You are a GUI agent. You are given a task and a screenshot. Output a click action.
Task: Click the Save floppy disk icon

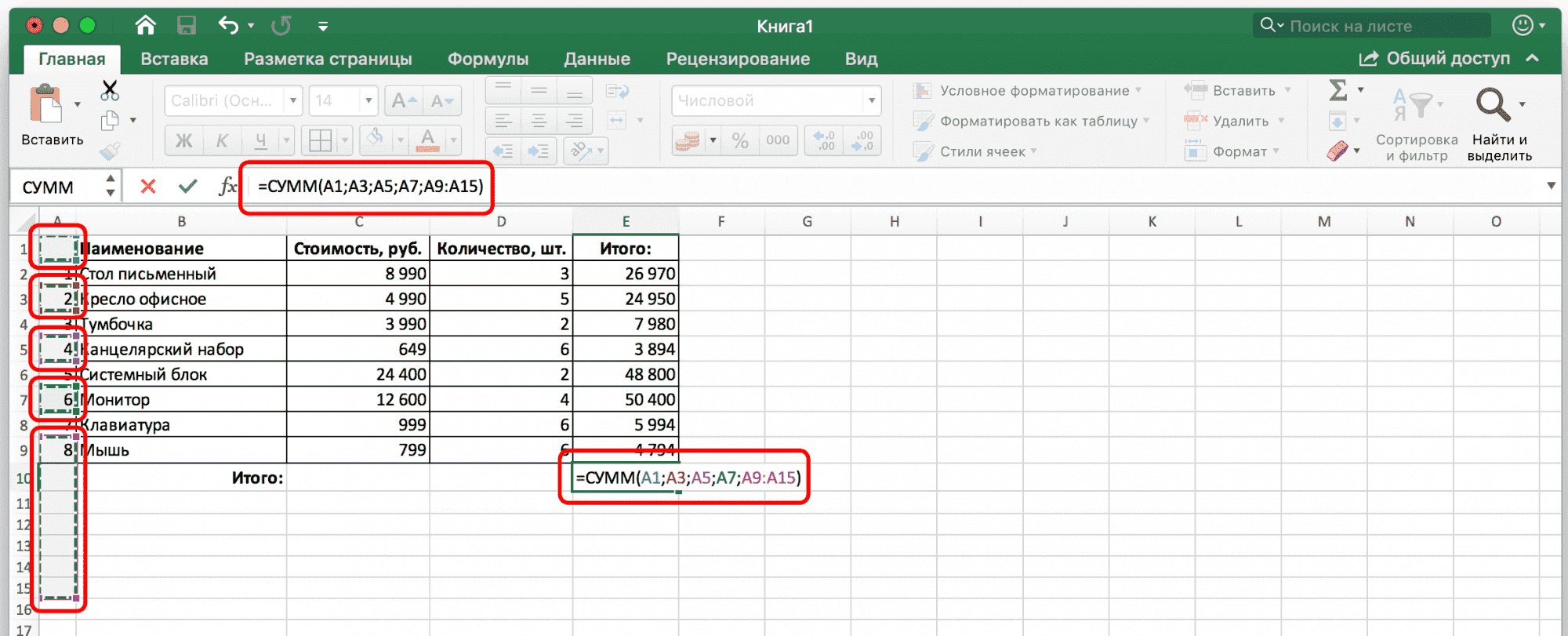187,26
